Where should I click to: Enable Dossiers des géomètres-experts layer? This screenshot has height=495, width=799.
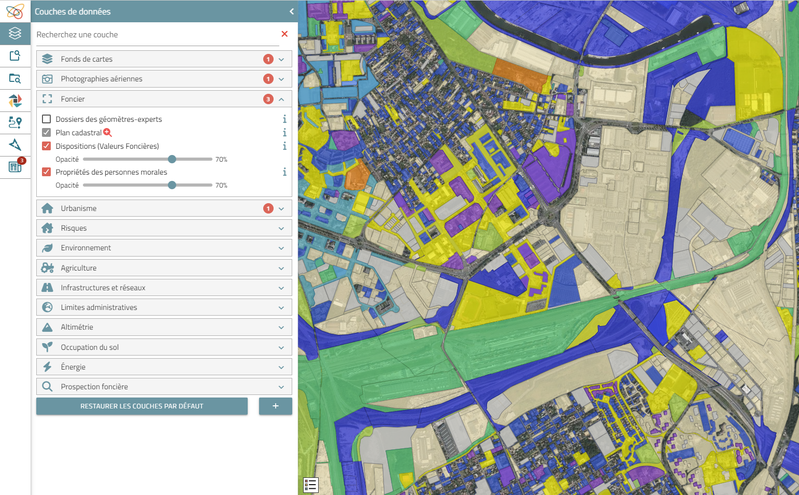(x=46, y=119)
